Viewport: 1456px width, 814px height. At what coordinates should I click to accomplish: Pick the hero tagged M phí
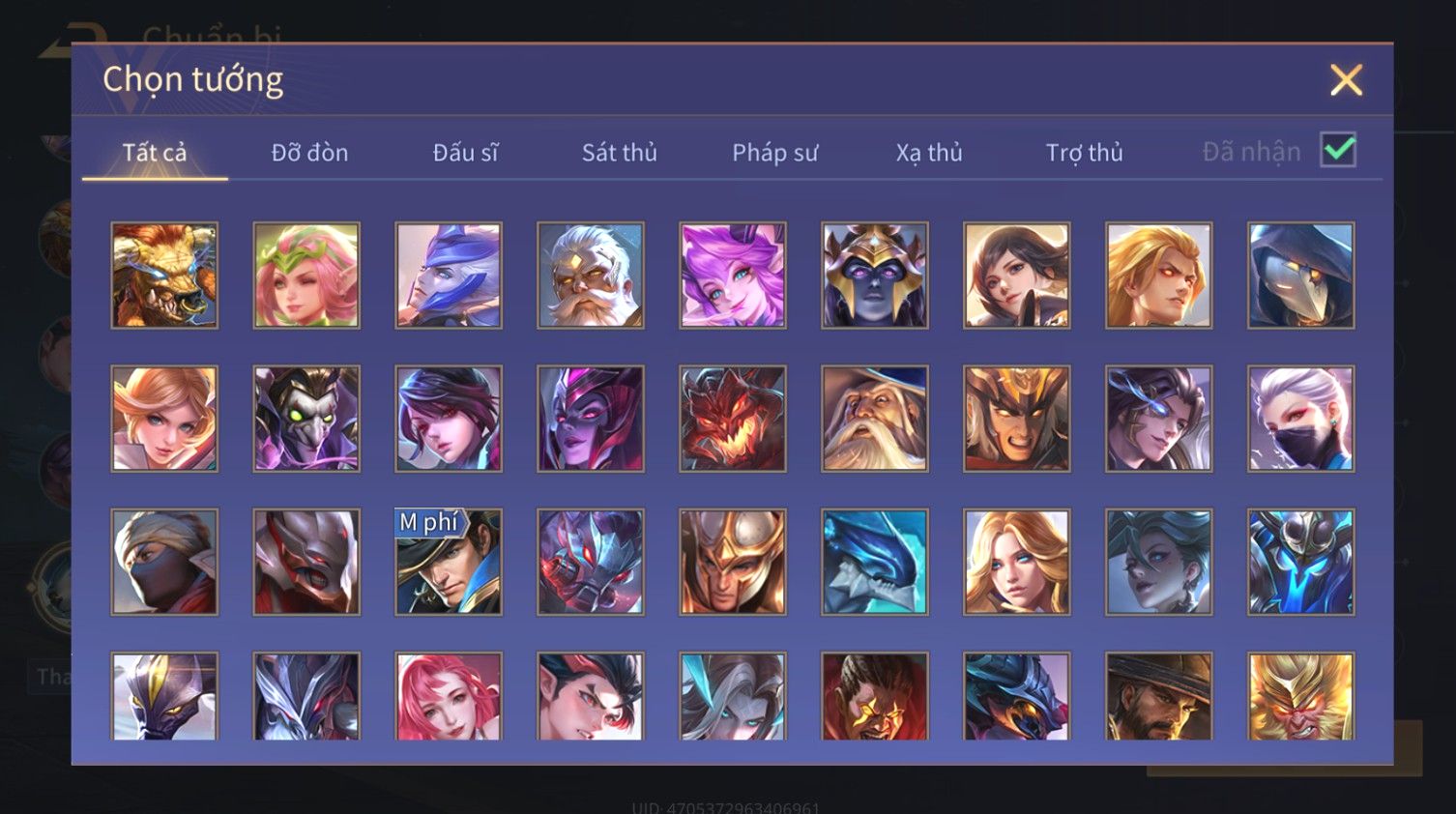(x=449, y=562)
